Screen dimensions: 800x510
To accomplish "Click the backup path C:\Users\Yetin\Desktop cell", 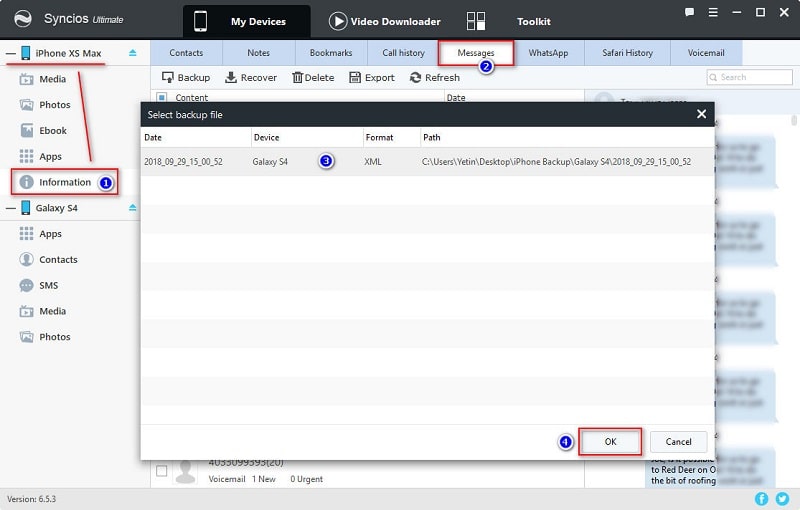I will pos(556,162).
